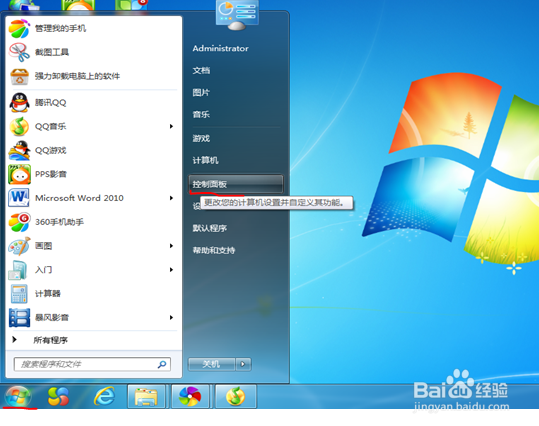The height and width of the screenshot is (426, 539).
Task: Open 音乐 music library
Action: pyautogui.click(x=201, y=114)
